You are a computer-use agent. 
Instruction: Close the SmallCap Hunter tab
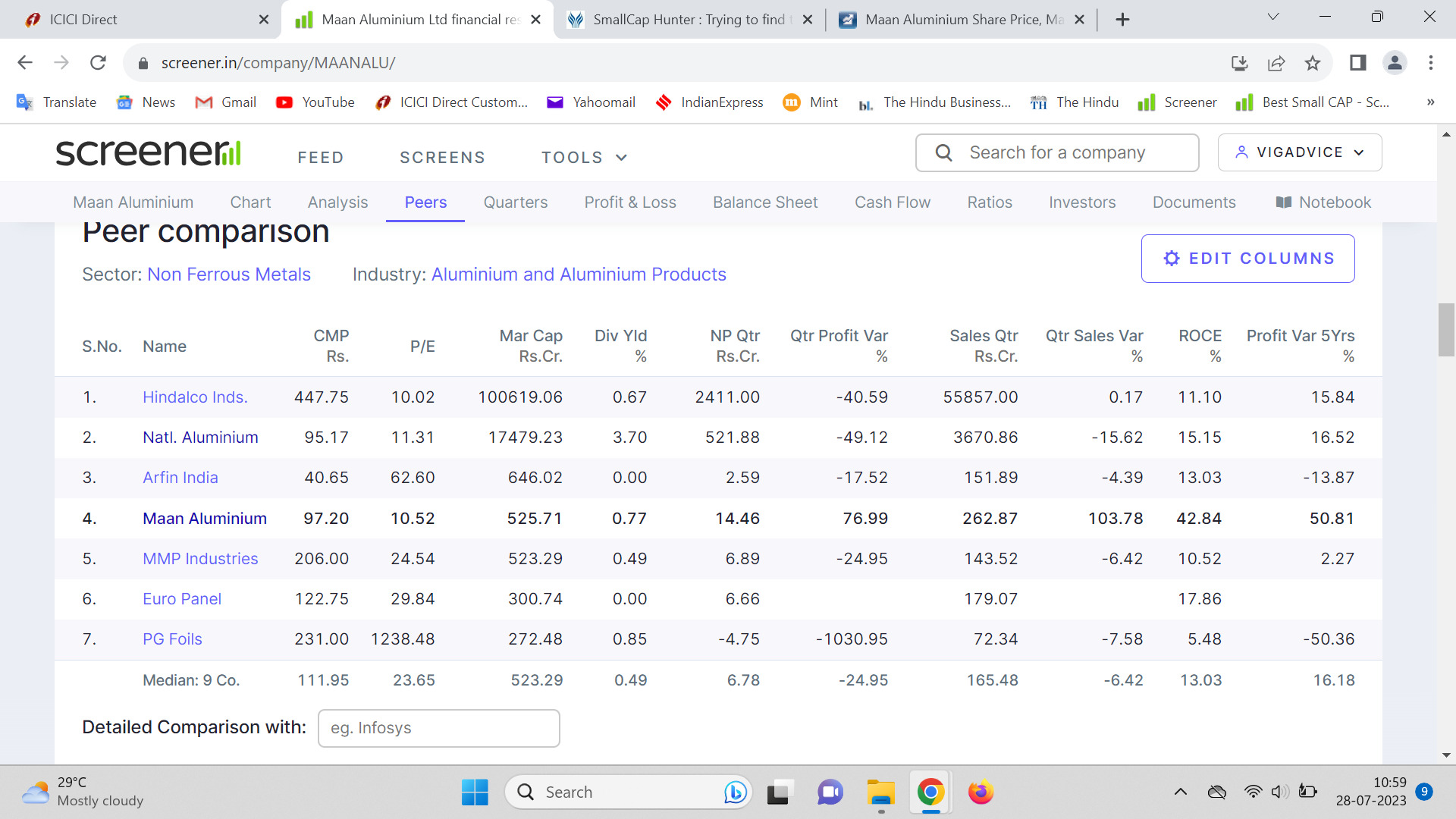(x=808, y=20)
